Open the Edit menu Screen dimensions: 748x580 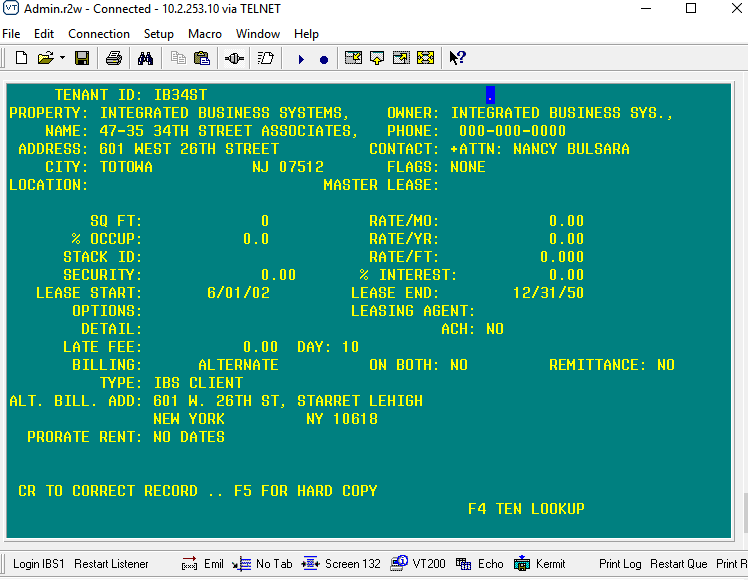click(44, 34)
